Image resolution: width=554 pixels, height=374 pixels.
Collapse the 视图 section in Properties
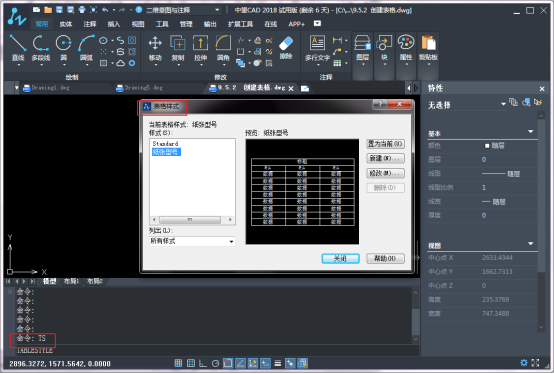[530, 244]
